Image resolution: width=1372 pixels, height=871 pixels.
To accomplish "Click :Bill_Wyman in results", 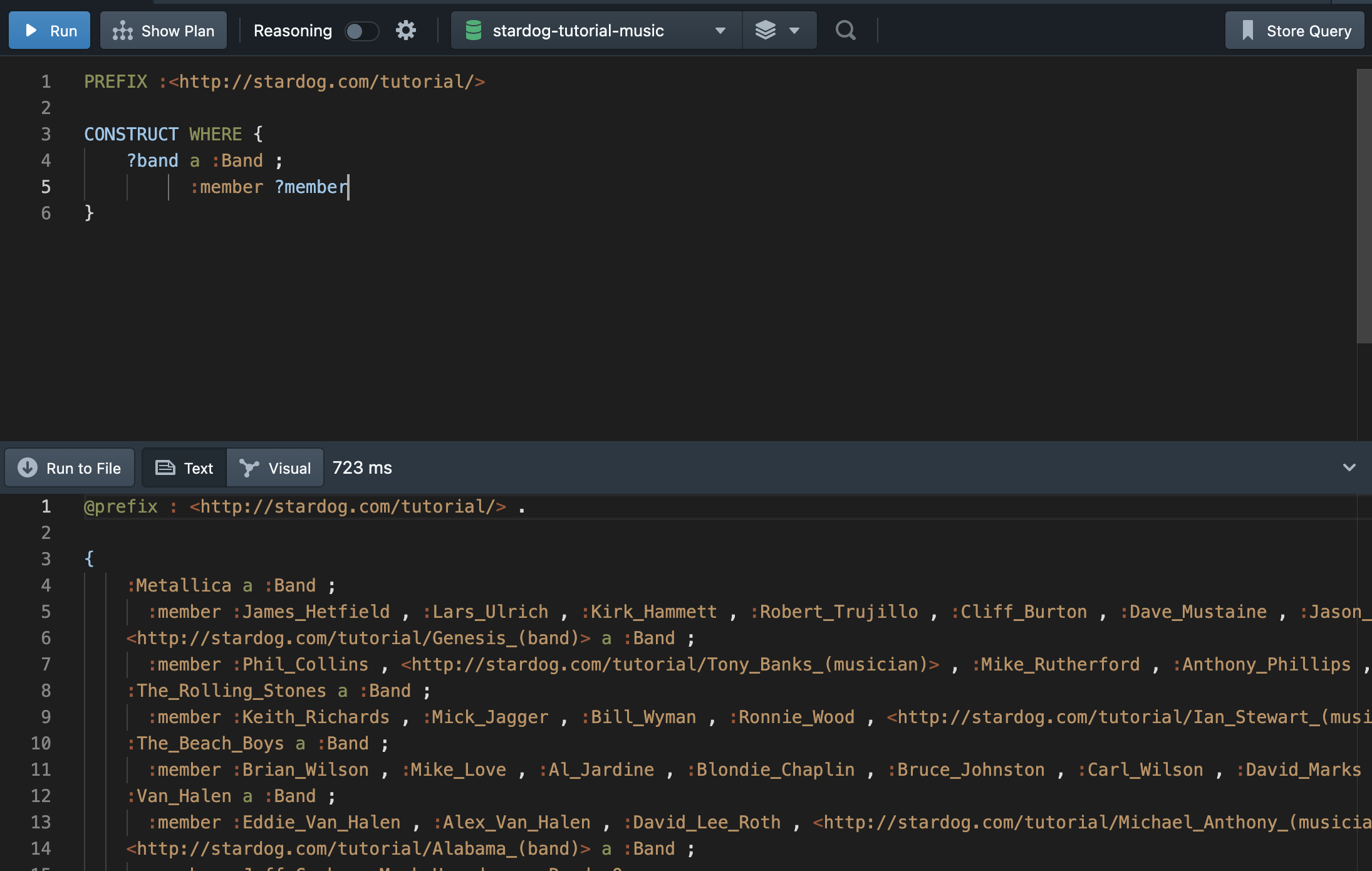I will point(639,717).
